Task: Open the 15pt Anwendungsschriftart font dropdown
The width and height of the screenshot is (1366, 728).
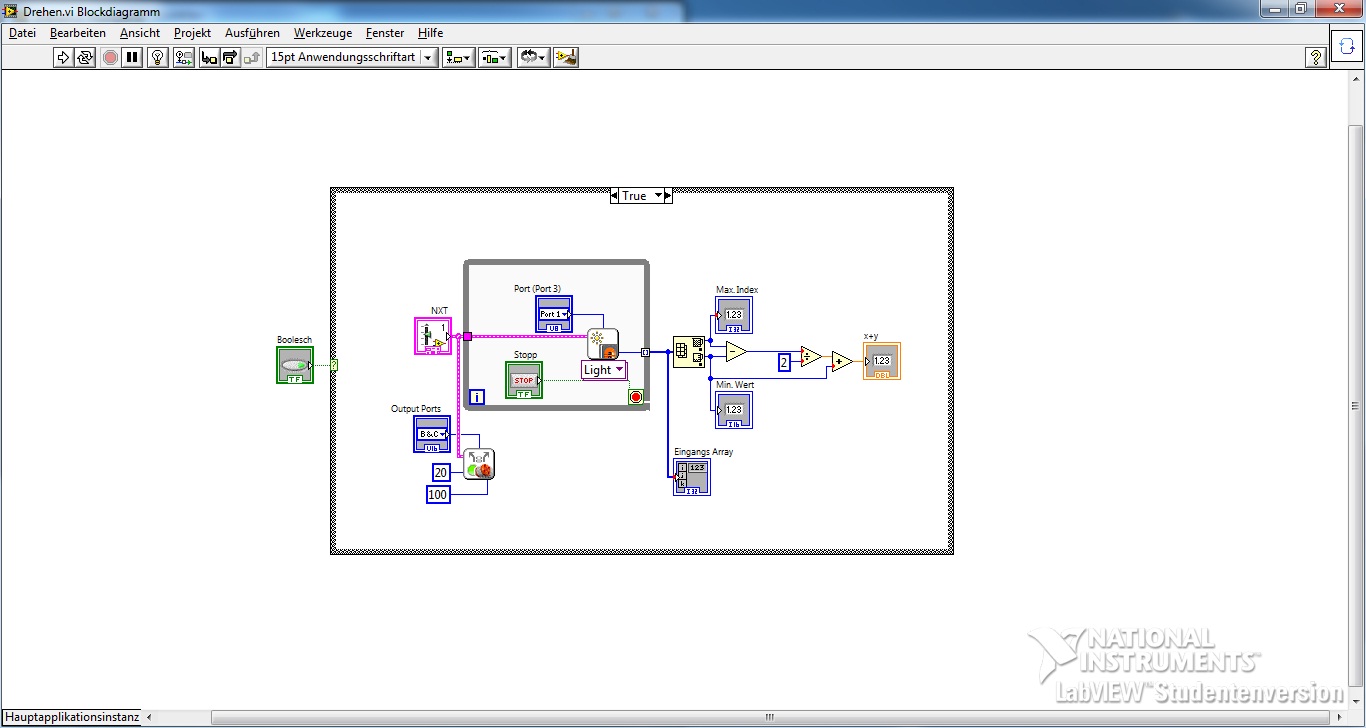Action: [x=352, y=57]
